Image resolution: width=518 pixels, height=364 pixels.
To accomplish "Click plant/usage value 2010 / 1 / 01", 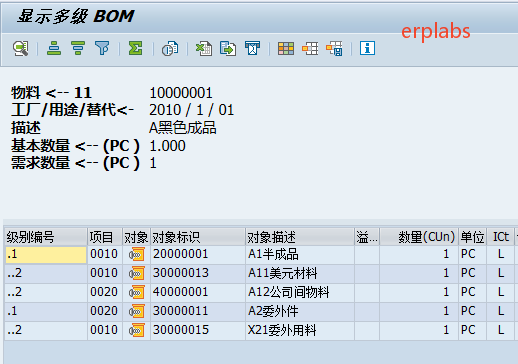I will point(192,110).
